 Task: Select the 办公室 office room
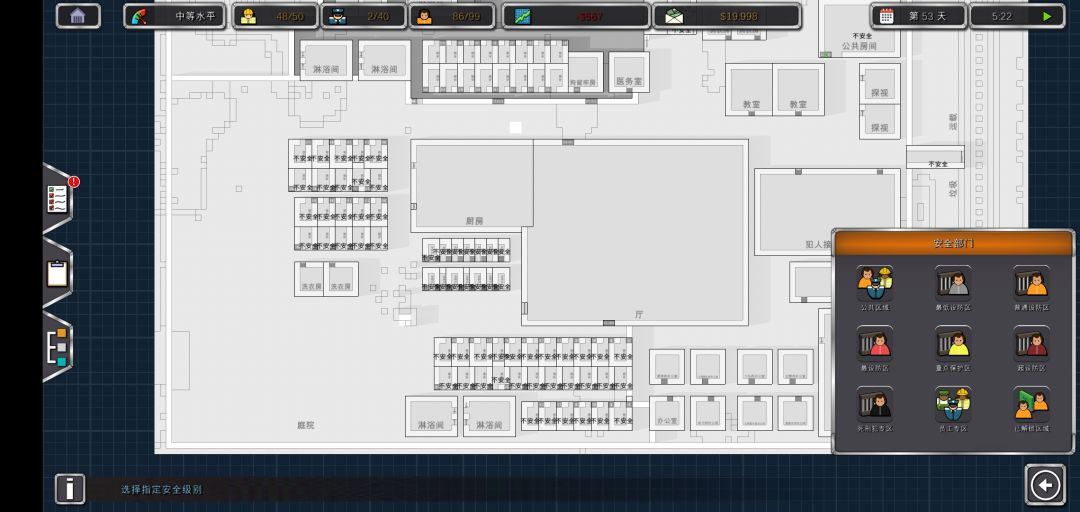point(667,413)
